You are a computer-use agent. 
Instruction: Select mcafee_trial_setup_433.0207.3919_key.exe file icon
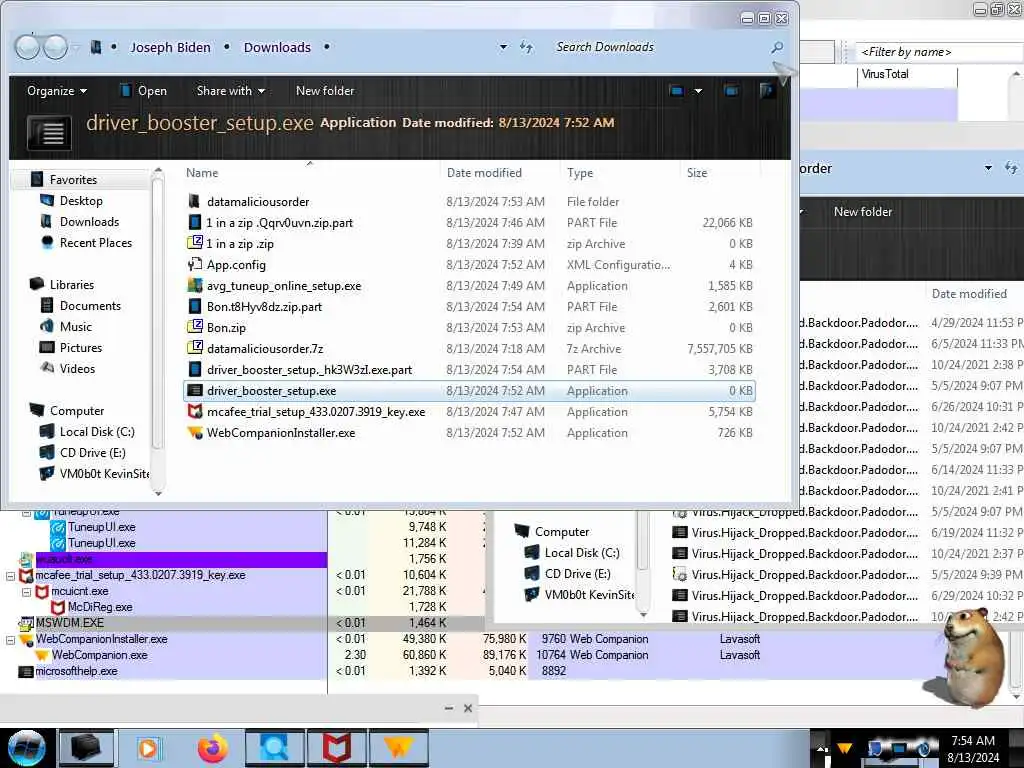coord(195,411)
